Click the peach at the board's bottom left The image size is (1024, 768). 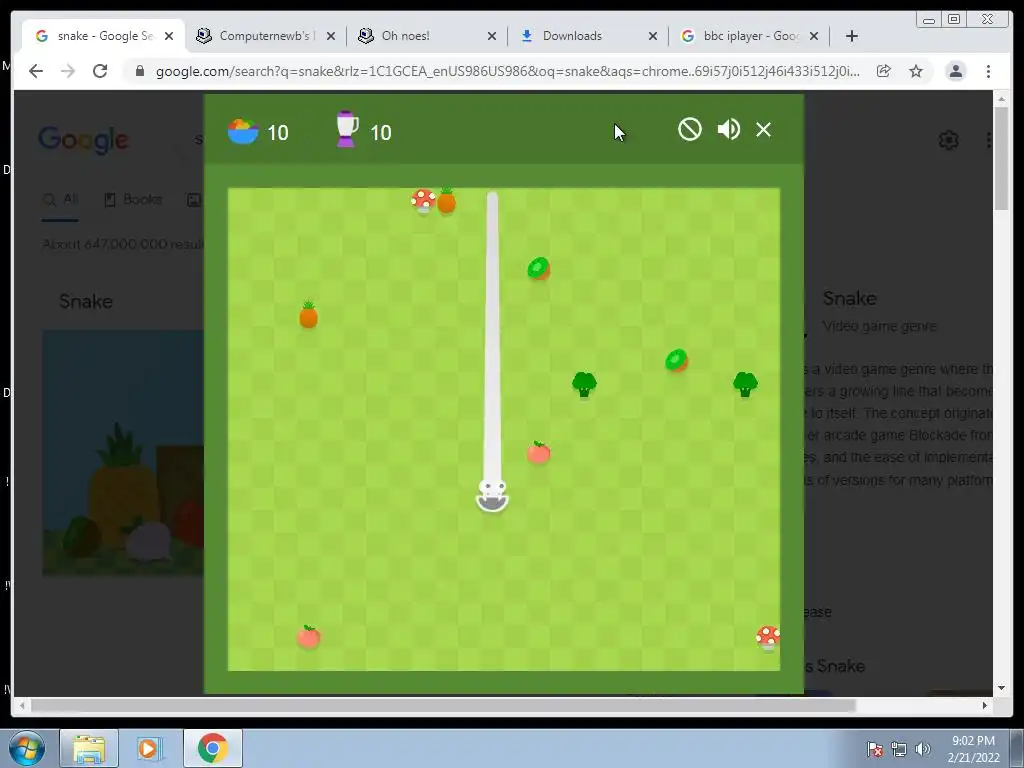click(308, 636)
